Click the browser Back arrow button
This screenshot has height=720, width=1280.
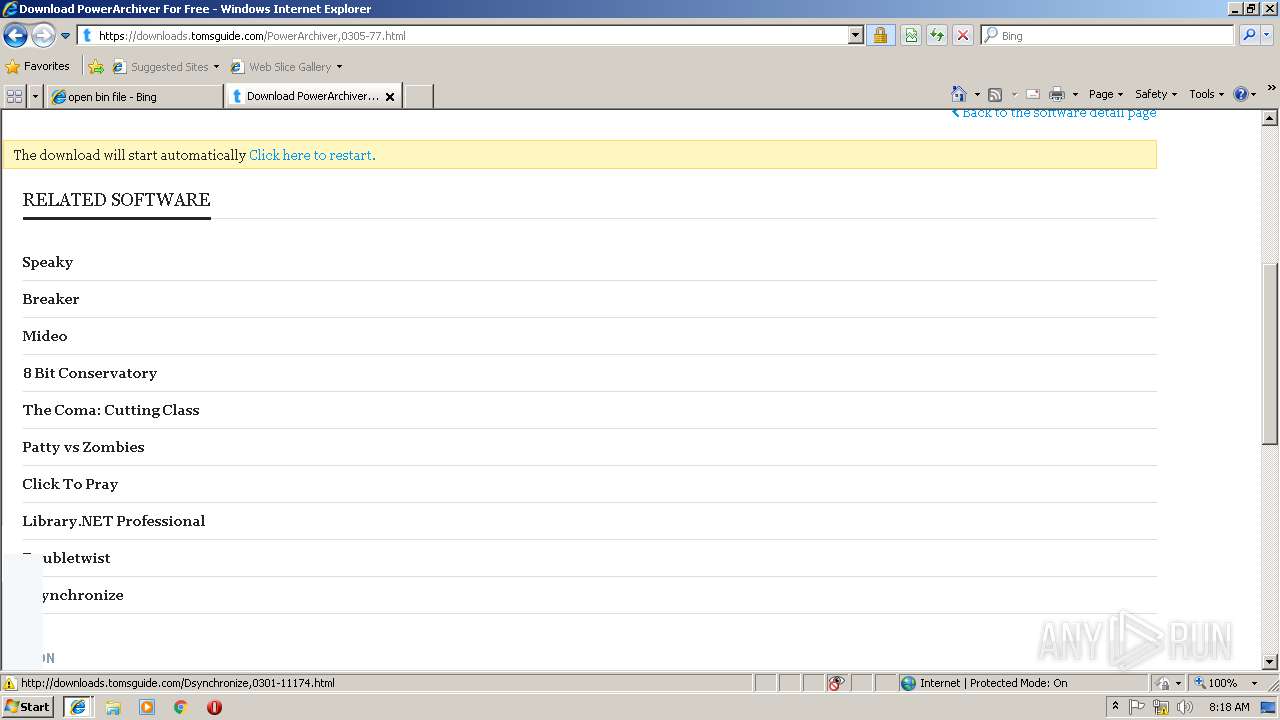click(x=15, y=36)
